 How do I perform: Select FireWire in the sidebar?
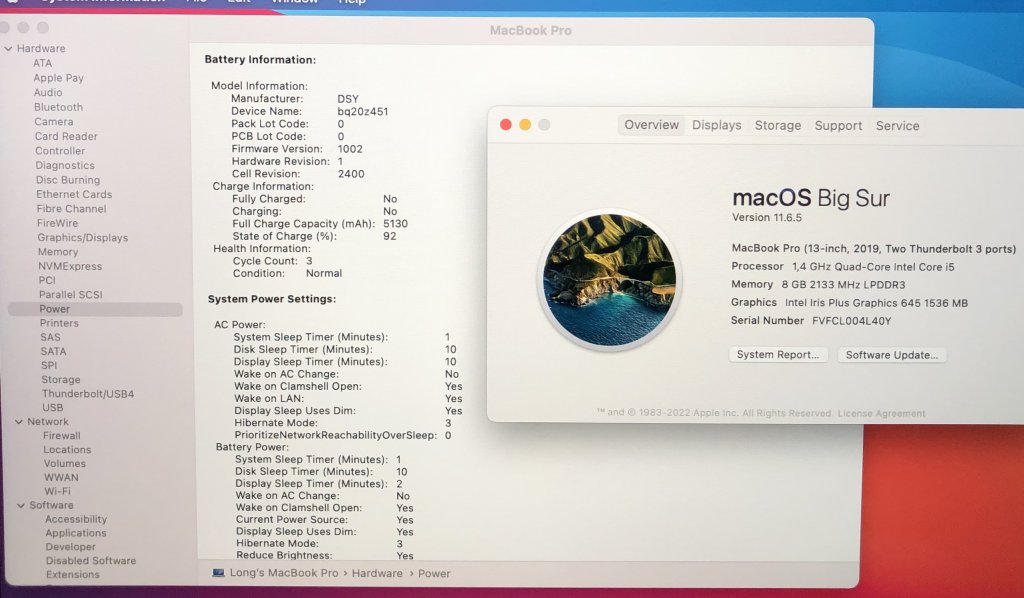point(57,223)
